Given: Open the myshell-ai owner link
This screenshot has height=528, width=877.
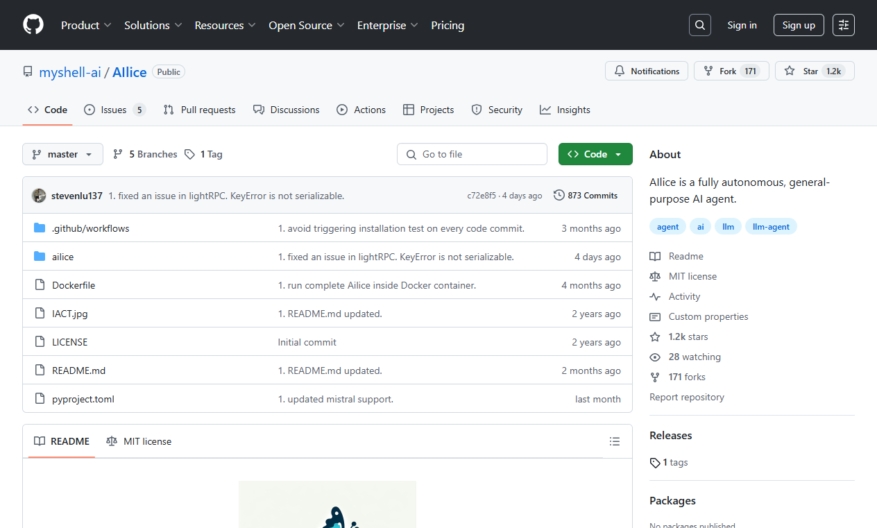Looking at the screenshot, I should (x=70, y=72).
